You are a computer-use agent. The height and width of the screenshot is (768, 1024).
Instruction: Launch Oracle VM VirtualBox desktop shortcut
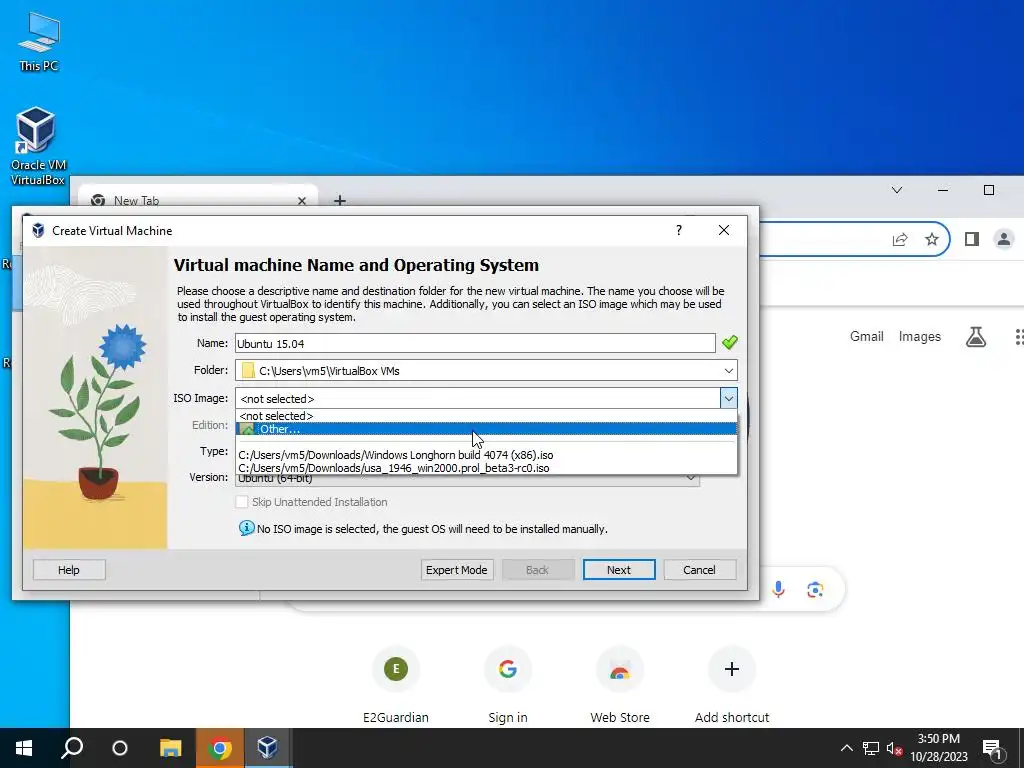click(37, 145)
